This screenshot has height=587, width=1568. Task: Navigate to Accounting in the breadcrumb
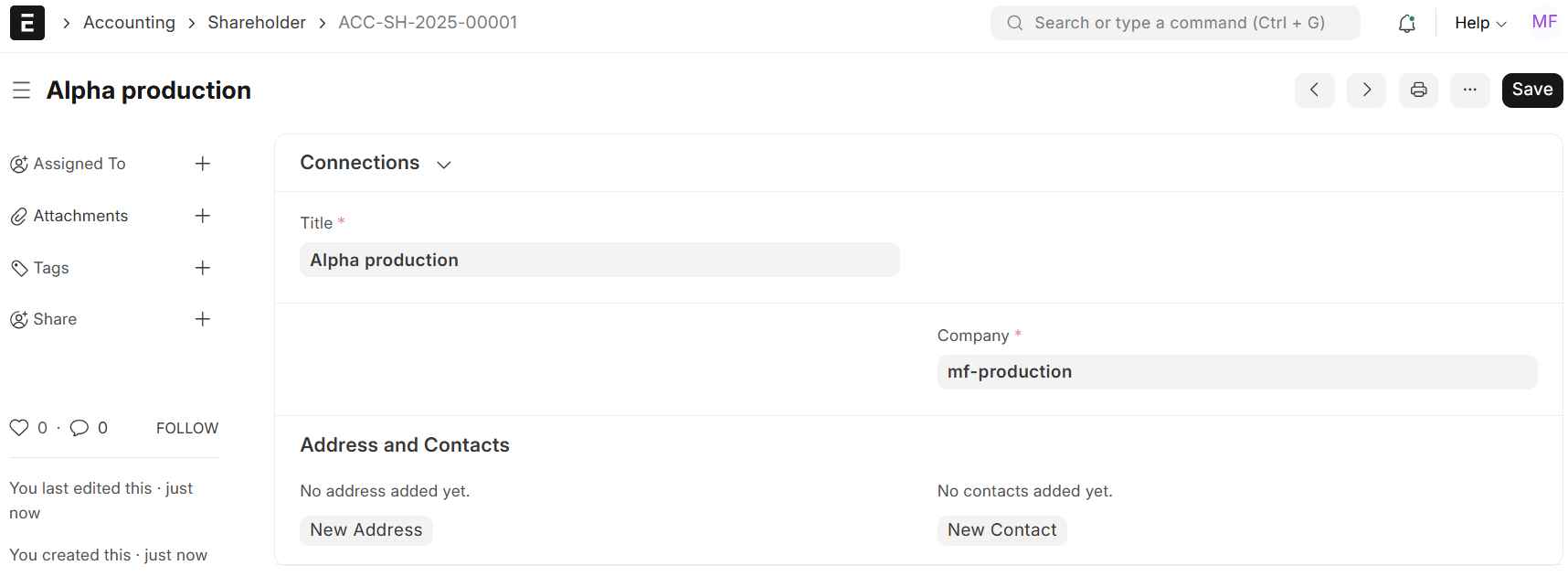tap(129, 22)
